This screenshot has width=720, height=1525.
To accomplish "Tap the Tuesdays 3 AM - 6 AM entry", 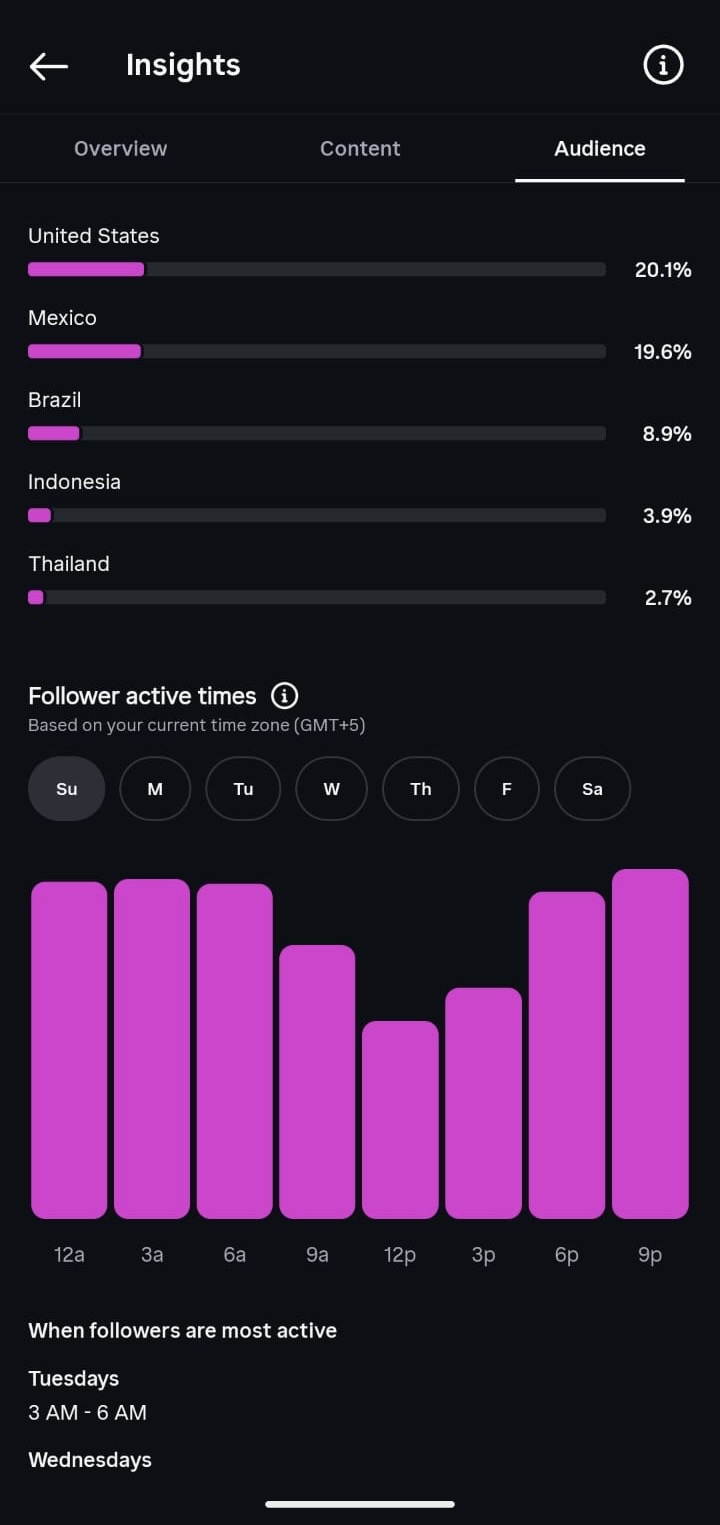I will 88,1396.
